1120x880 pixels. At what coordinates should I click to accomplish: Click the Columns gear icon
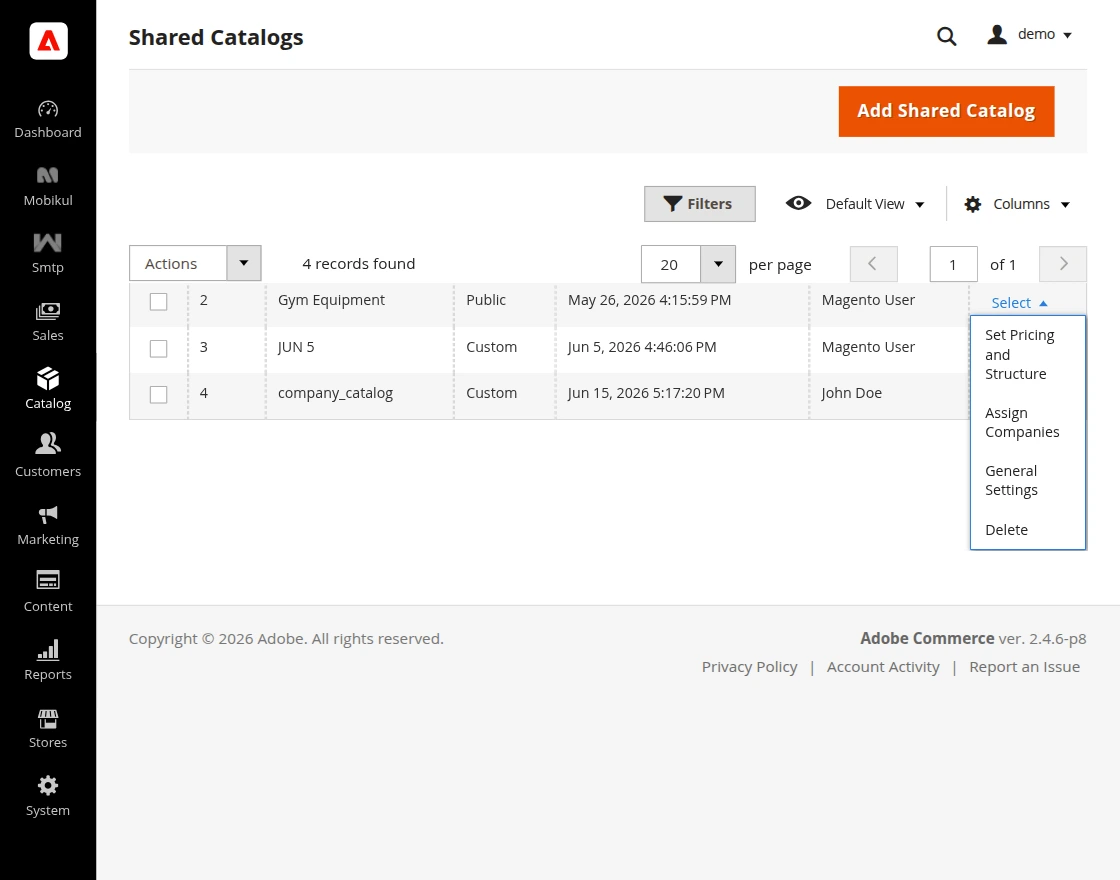[972, 204]
